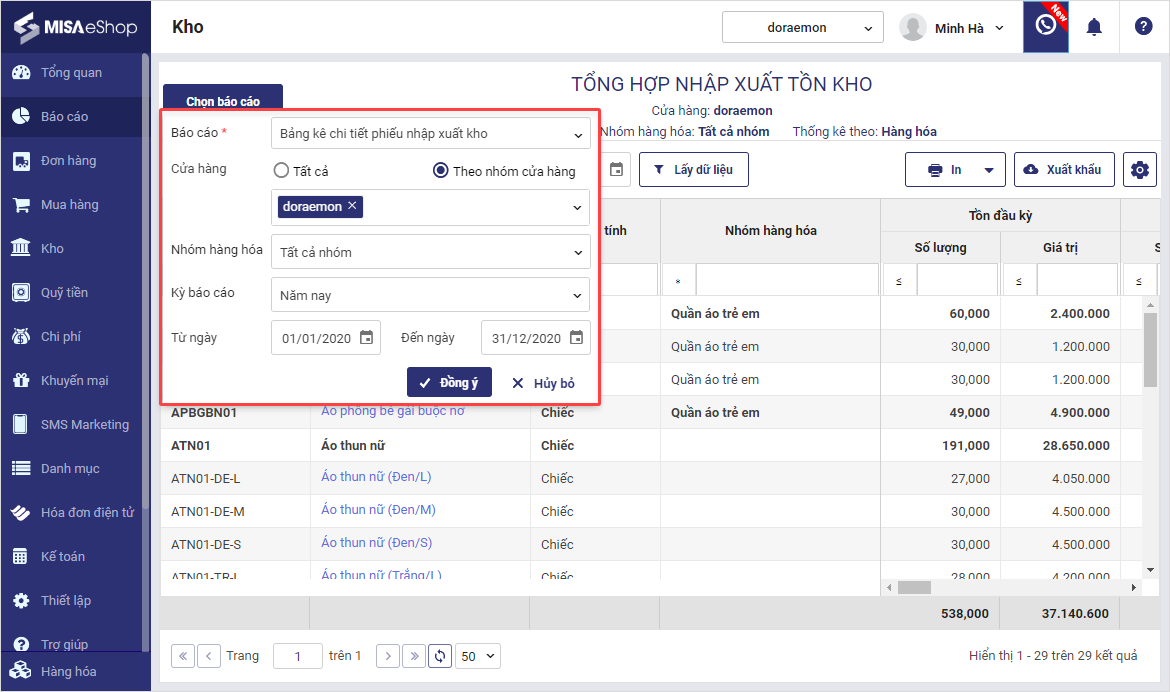Open the doraemon store selector in header

802,28
